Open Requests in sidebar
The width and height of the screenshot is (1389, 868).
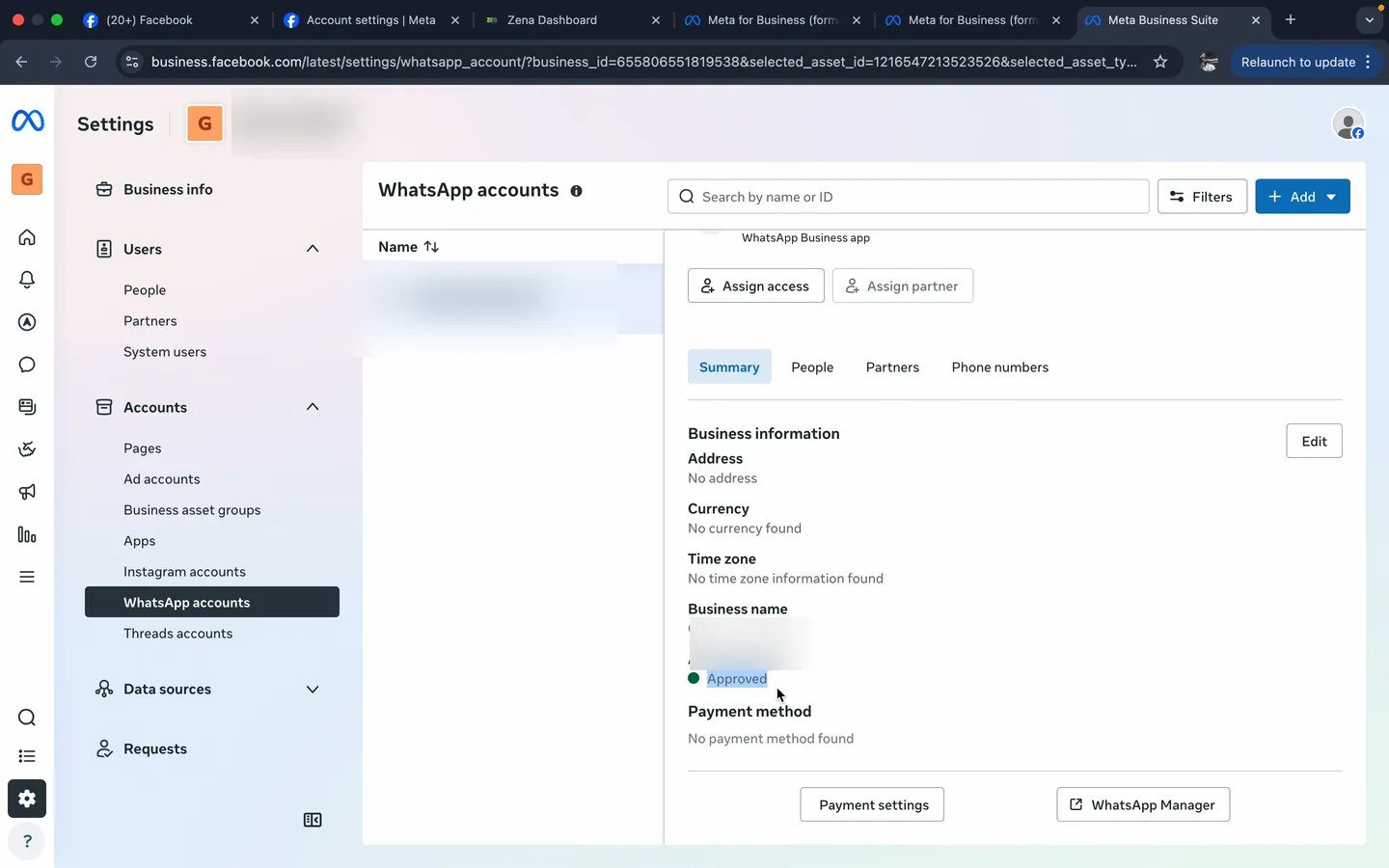coord(155,749)
